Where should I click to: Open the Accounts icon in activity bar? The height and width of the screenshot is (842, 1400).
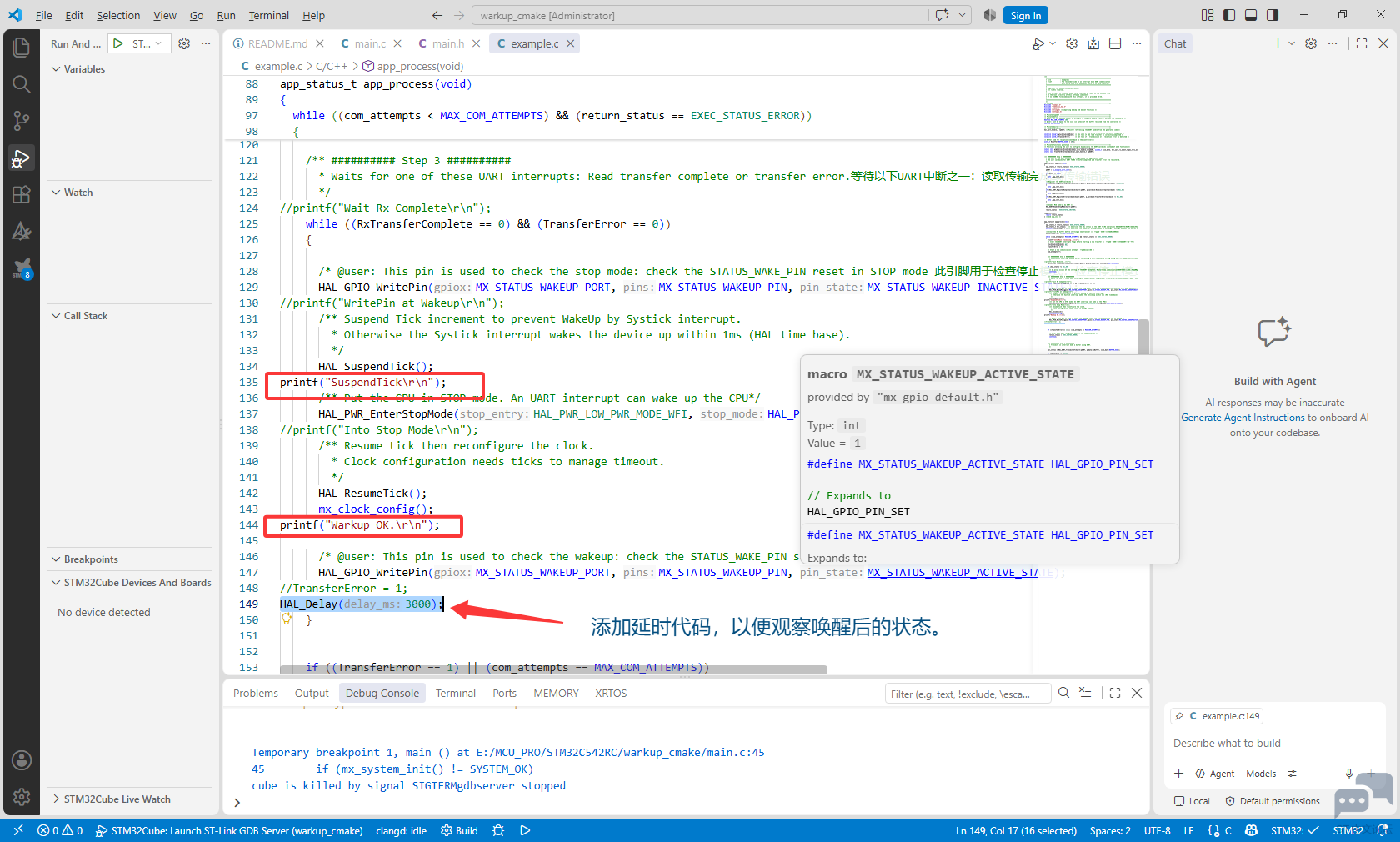pyautogui.click(x=22, y=760)
